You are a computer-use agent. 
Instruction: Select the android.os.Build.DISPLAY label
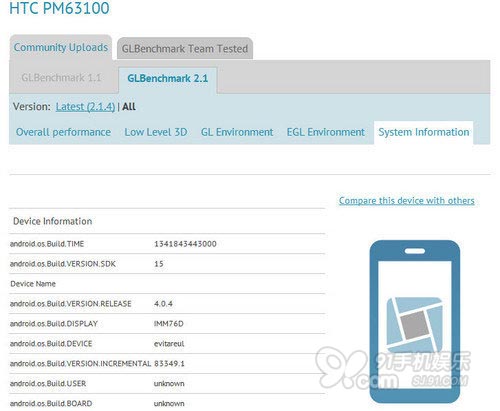pos(54,324)
